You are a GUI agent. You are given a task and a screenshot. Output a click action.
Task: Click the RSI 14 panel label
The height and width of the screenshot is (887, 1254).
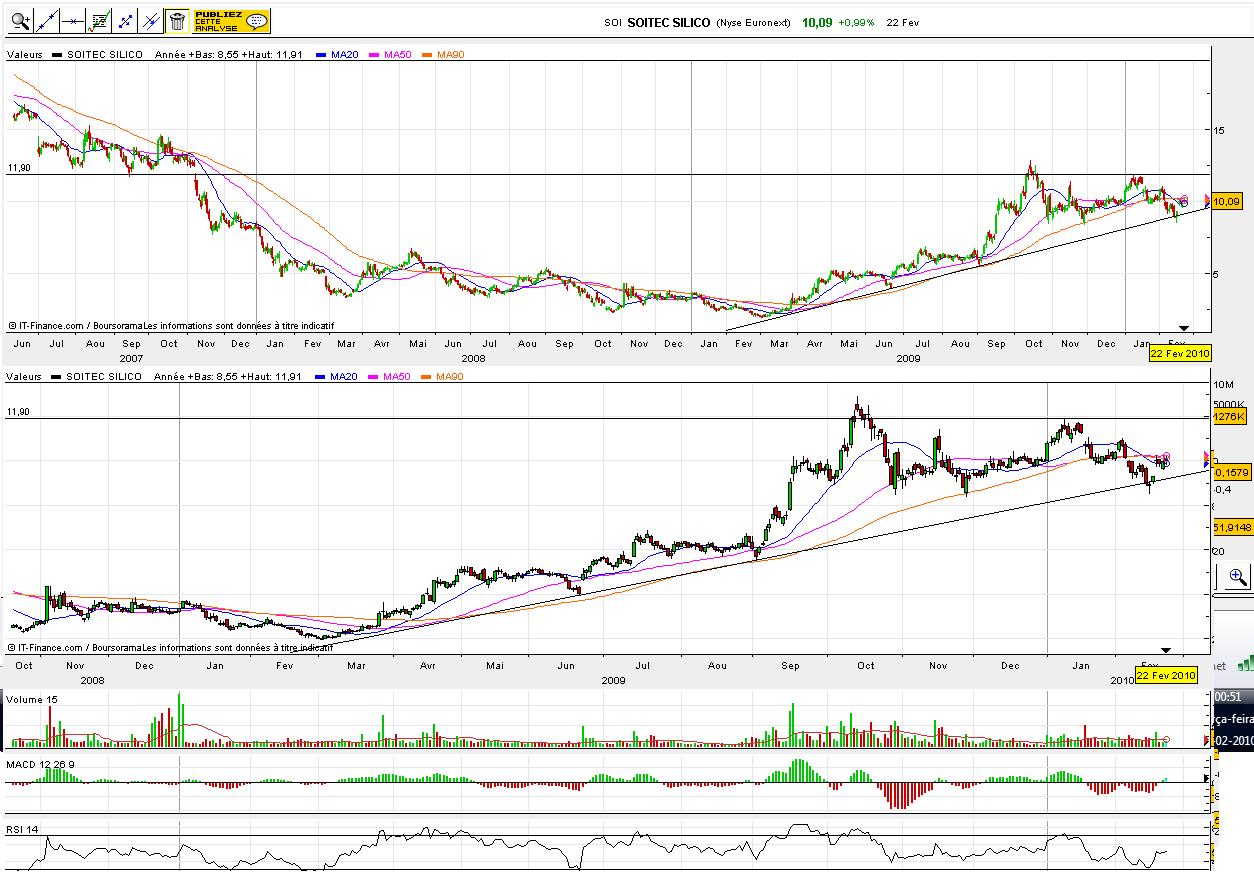[22, 828]
